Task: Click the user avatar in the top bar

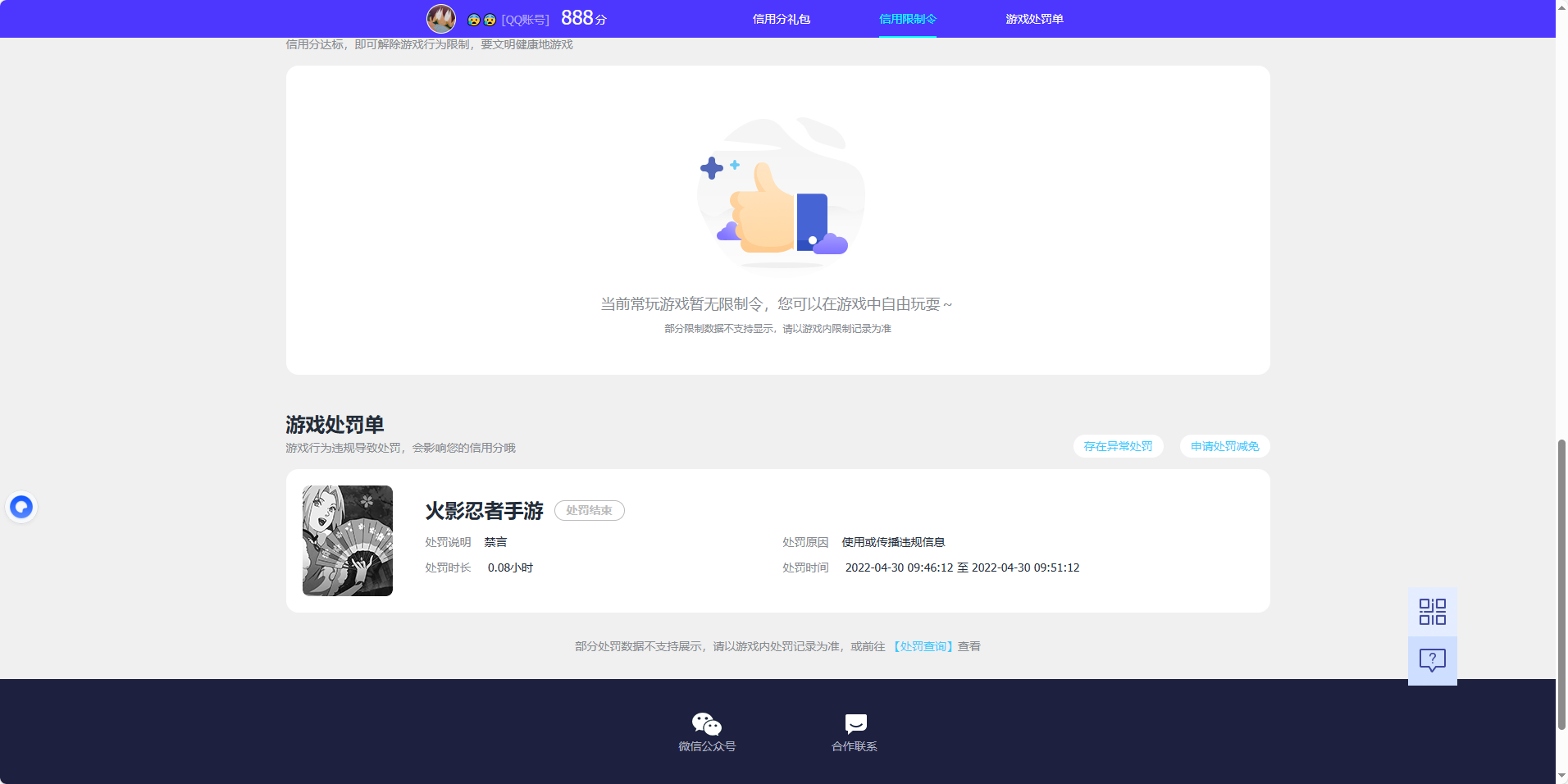Action: pos(441,18)
